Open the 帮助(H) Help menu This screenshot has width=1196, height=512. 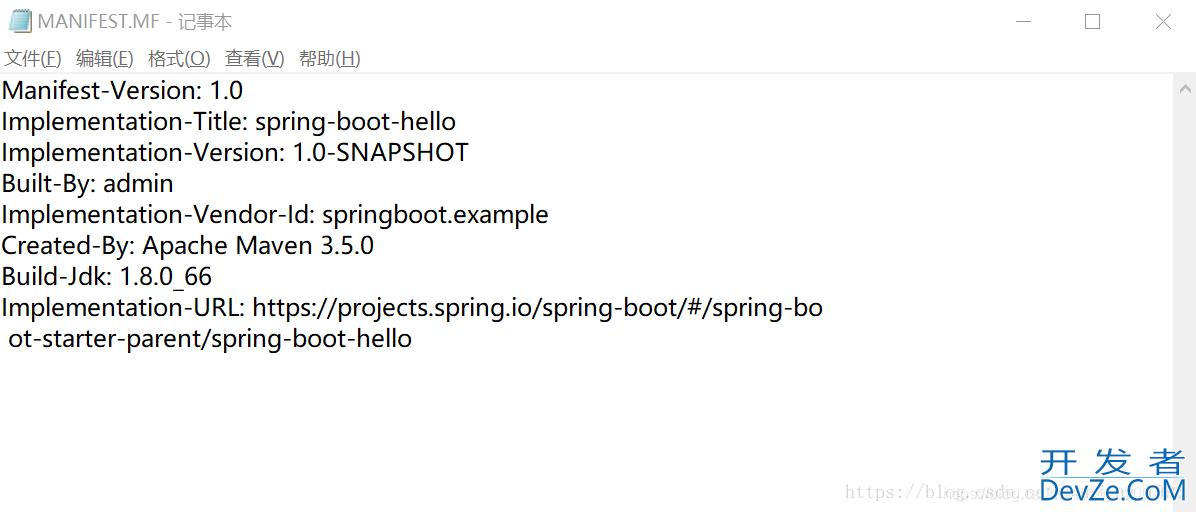[x=330, y=59]
